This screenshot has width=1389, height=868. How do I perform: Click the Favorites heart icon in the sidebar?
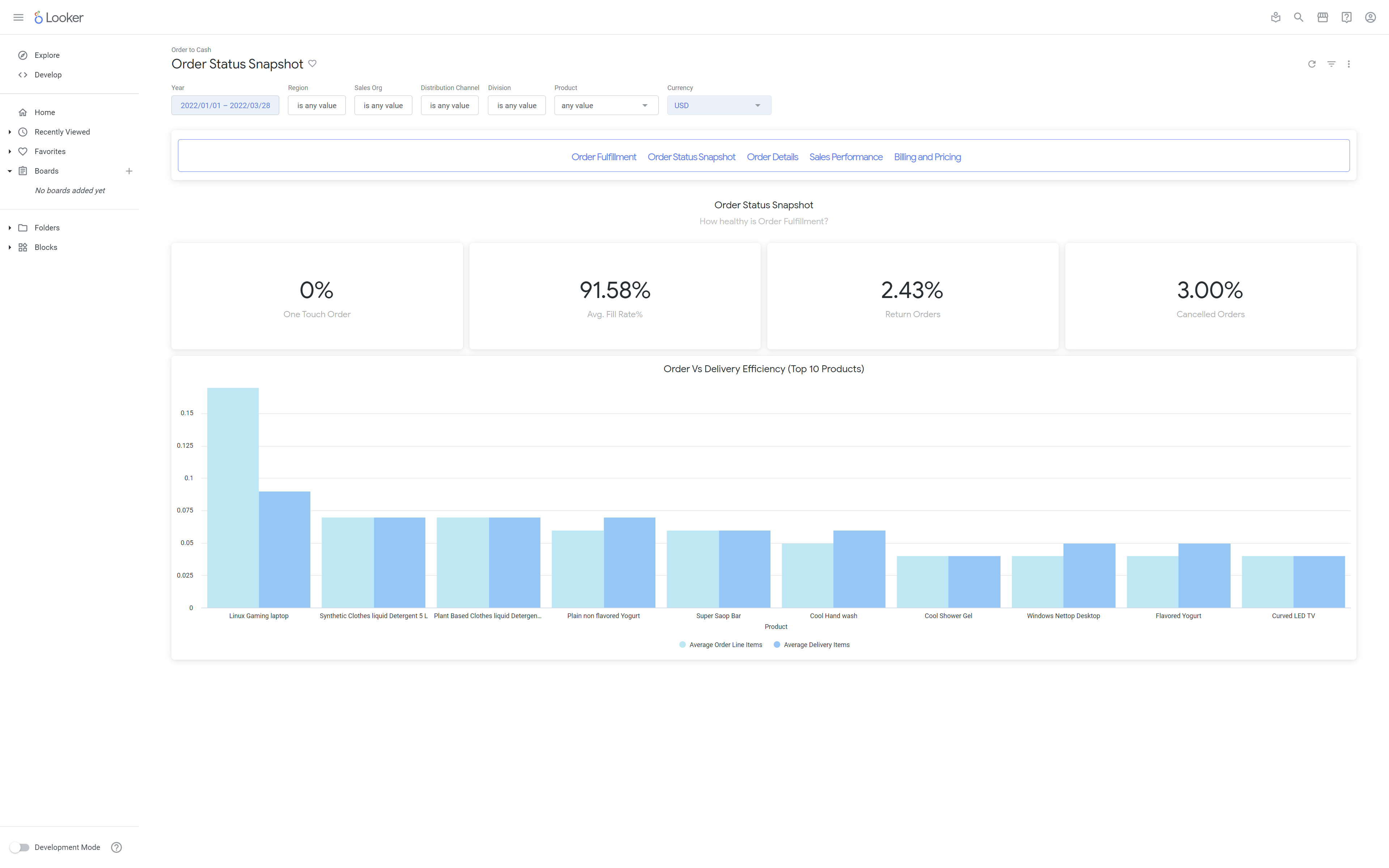point(23,152)
